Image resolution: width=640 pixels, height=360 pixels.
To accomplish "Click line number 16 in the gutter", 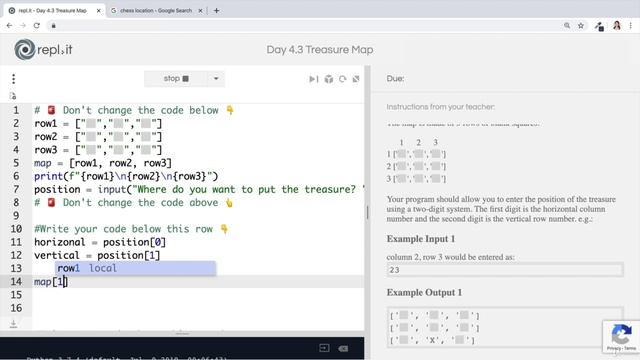I will 16,308.
